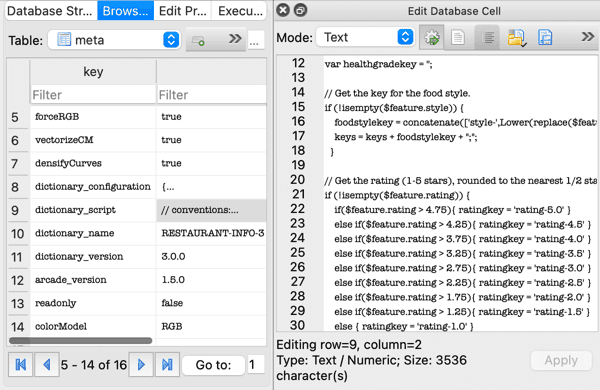Click the export to file icon

(545, 38)
